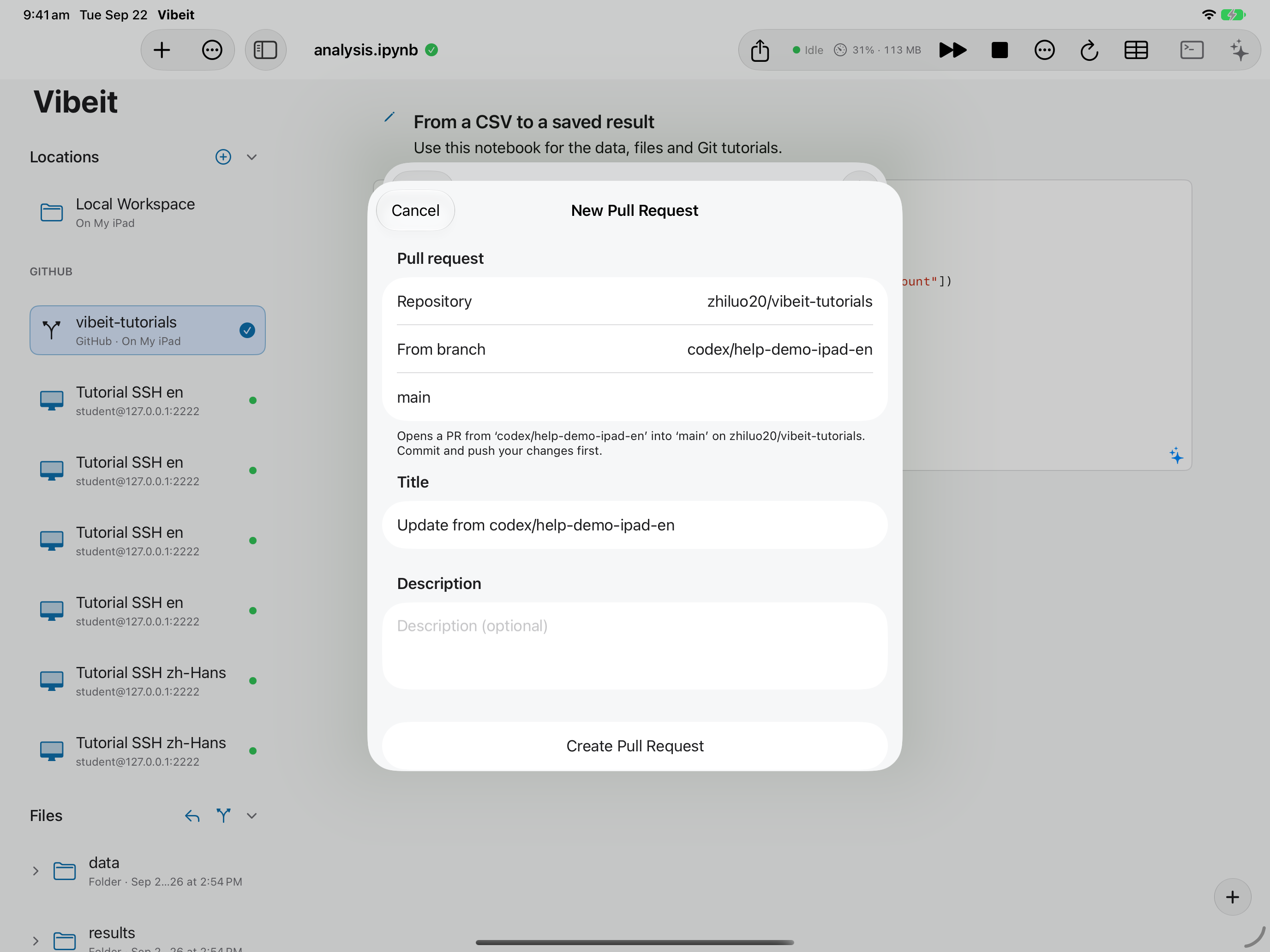This screenshot has width=1270, height=952.
Task: Click the Description (optional) text area
Action: (x=635, y=646)
